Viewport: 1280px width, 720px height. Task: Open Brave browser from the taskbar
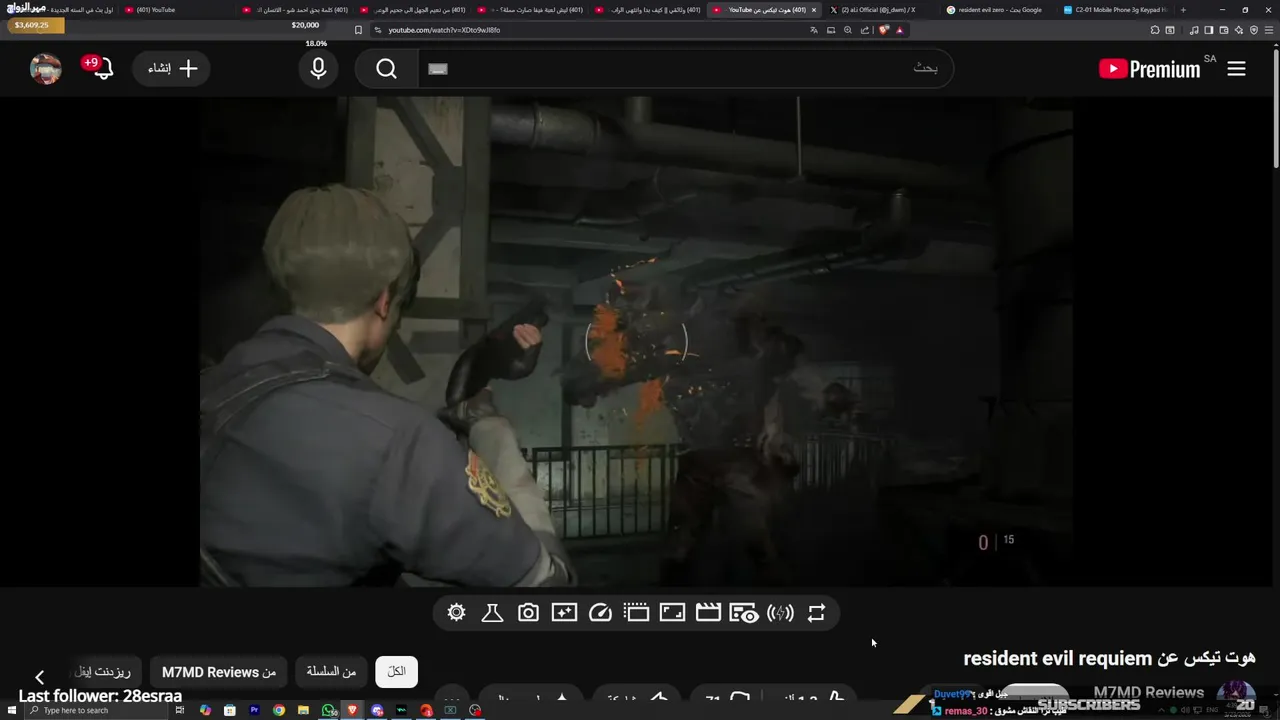352,710
